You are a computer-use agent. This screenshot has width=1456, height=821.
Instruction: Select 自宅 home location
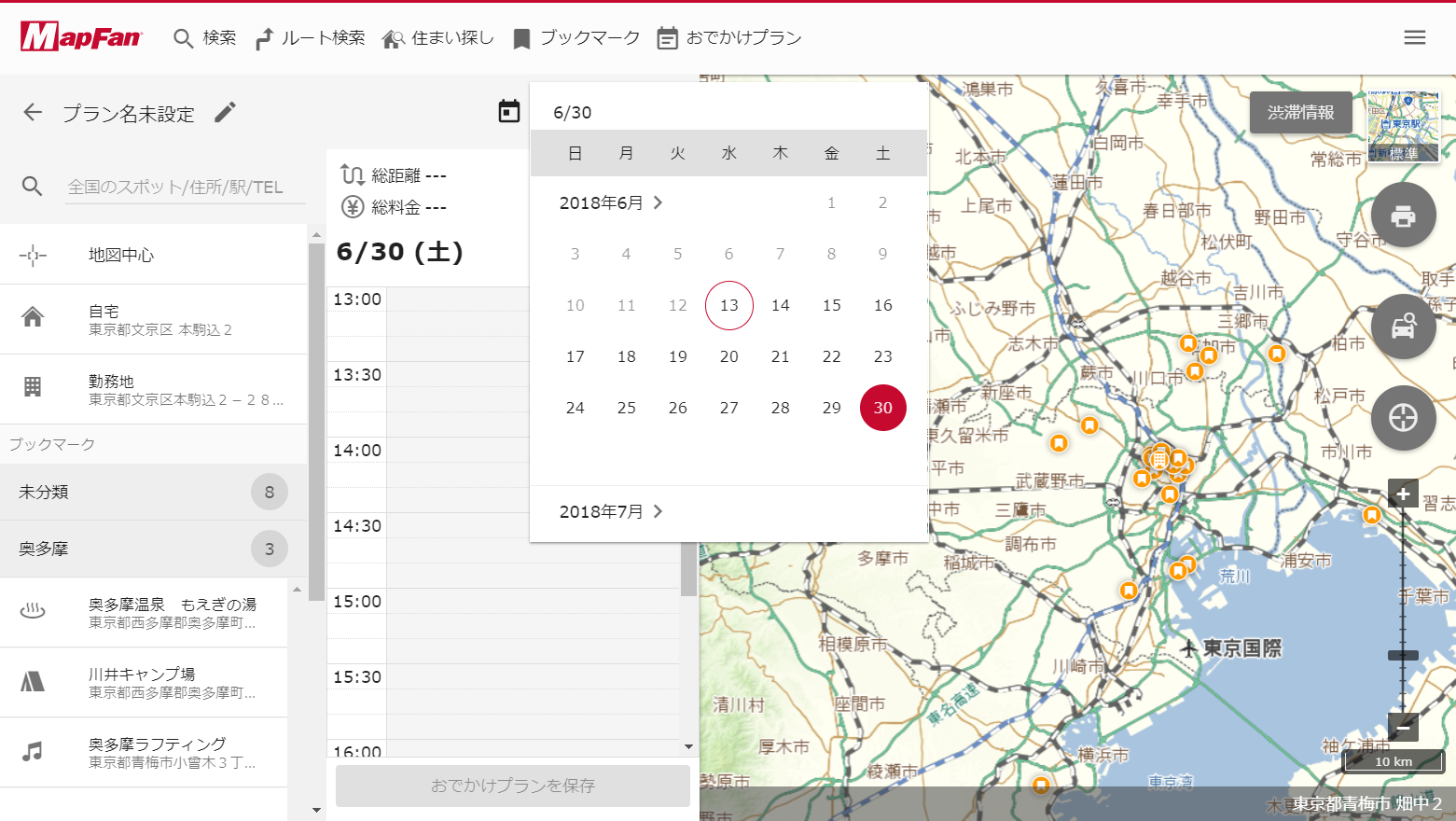(154, 319)
